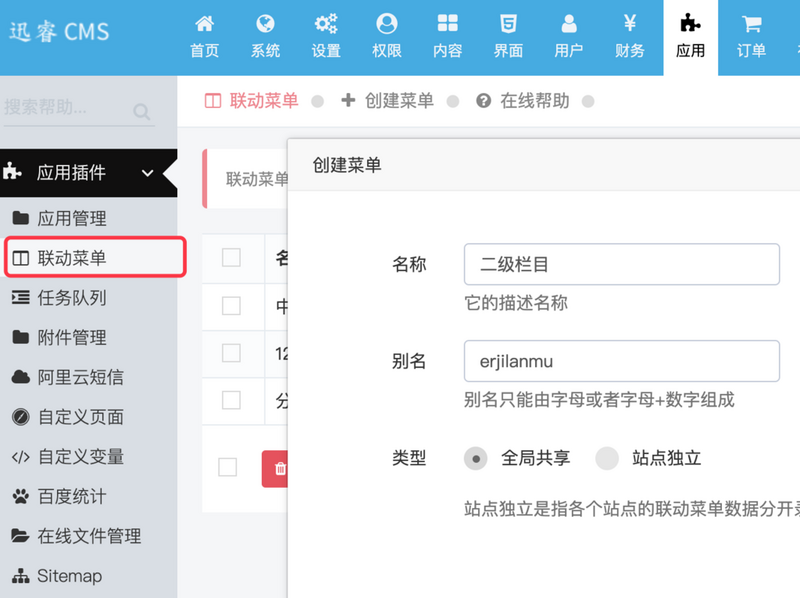Click the 迅睿 CMS logo
The image size is (800, 598).
pyautogui.click(x=59, y=32)
